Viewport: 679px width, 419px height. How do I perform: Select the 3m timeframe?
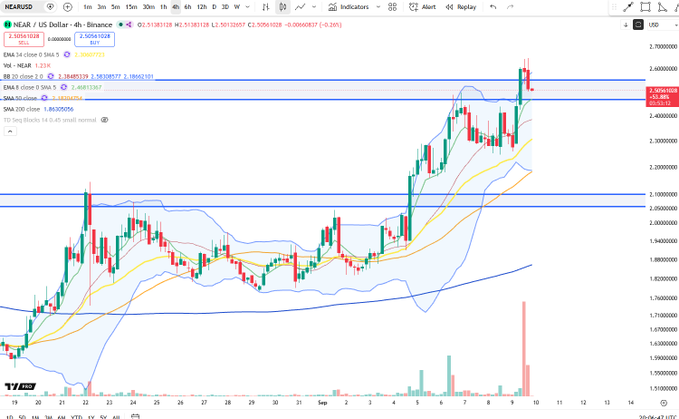click(x=101, y=7)
